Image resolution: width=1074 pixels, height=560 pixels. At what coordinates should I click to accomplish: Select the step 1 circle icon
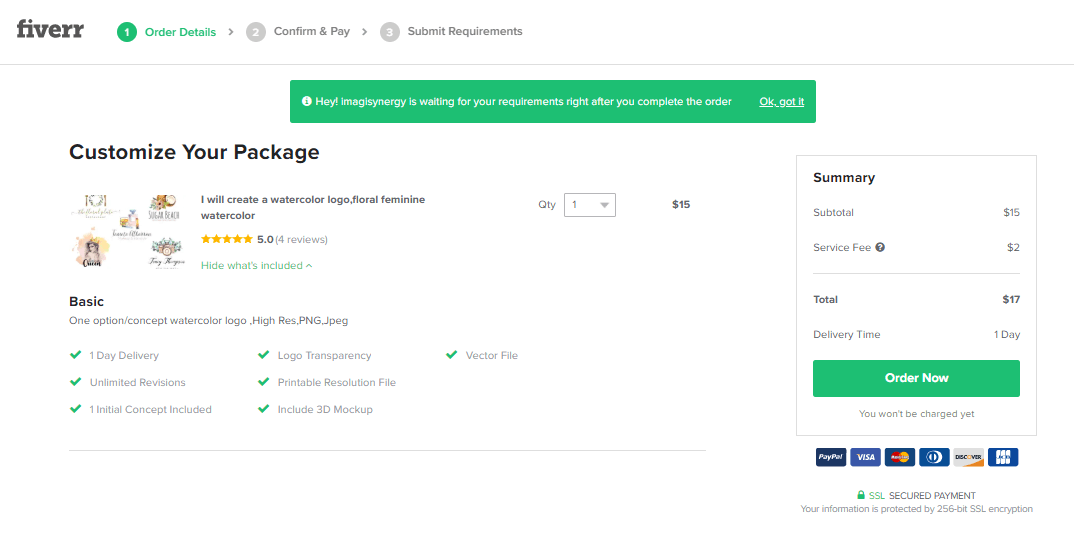[127, 32]
